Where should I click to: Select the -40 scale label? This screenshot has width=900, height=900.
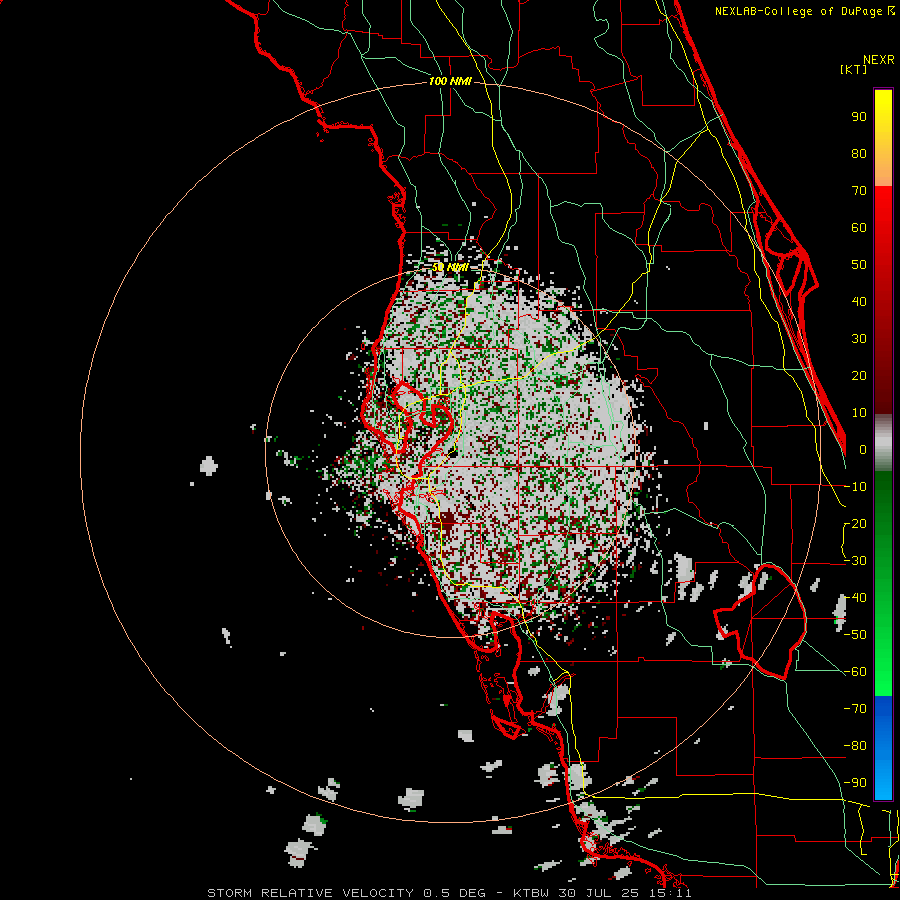tap(855, 598)
